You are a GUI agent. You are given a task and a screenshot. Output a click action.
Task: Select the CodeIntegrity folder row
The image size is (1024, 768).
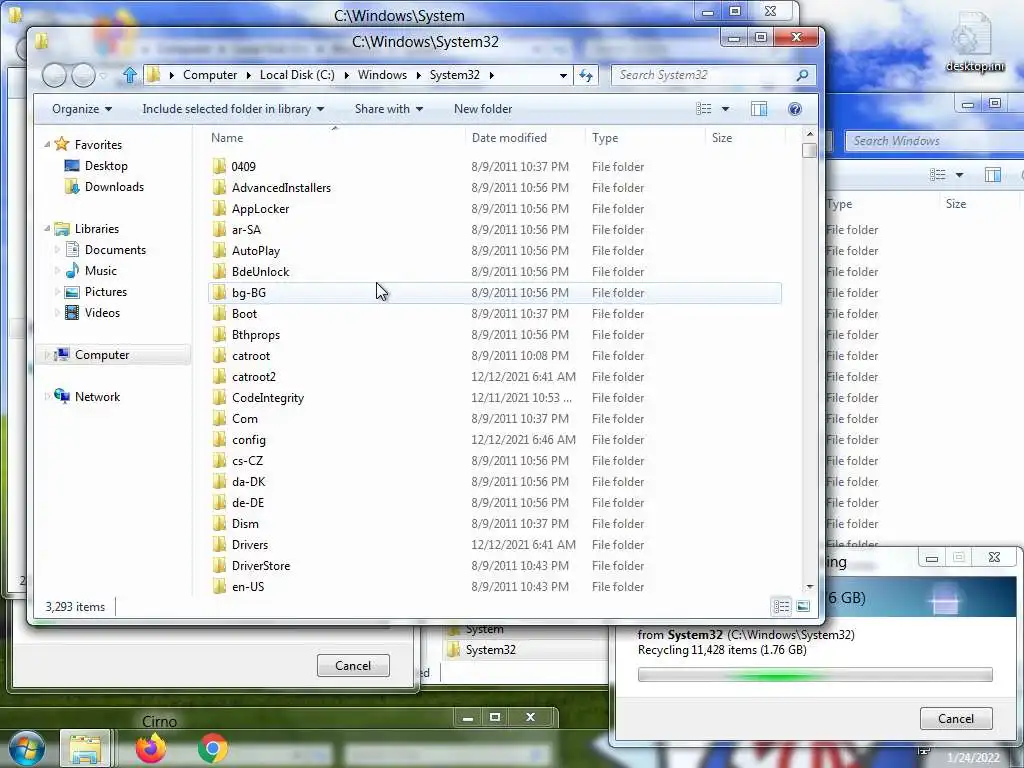pos(495,397)
